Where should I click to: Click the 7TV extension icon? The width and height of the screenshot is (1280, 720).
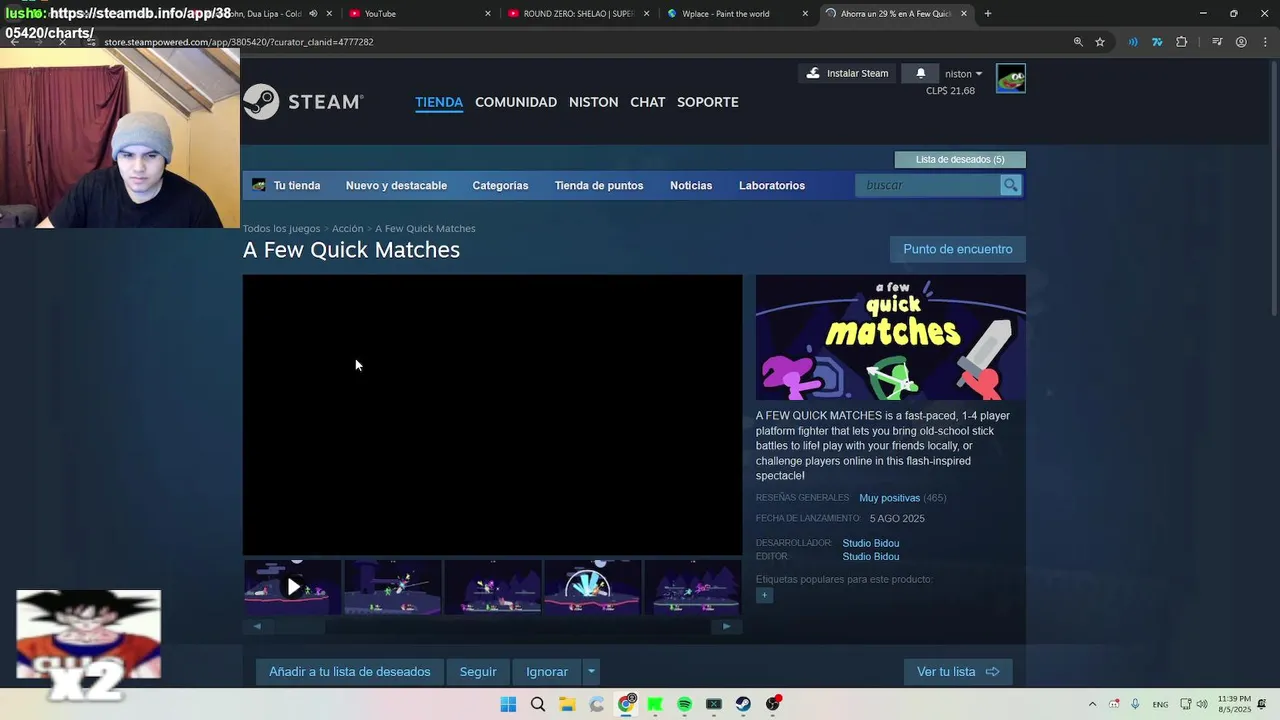(x=1157, y=42)
